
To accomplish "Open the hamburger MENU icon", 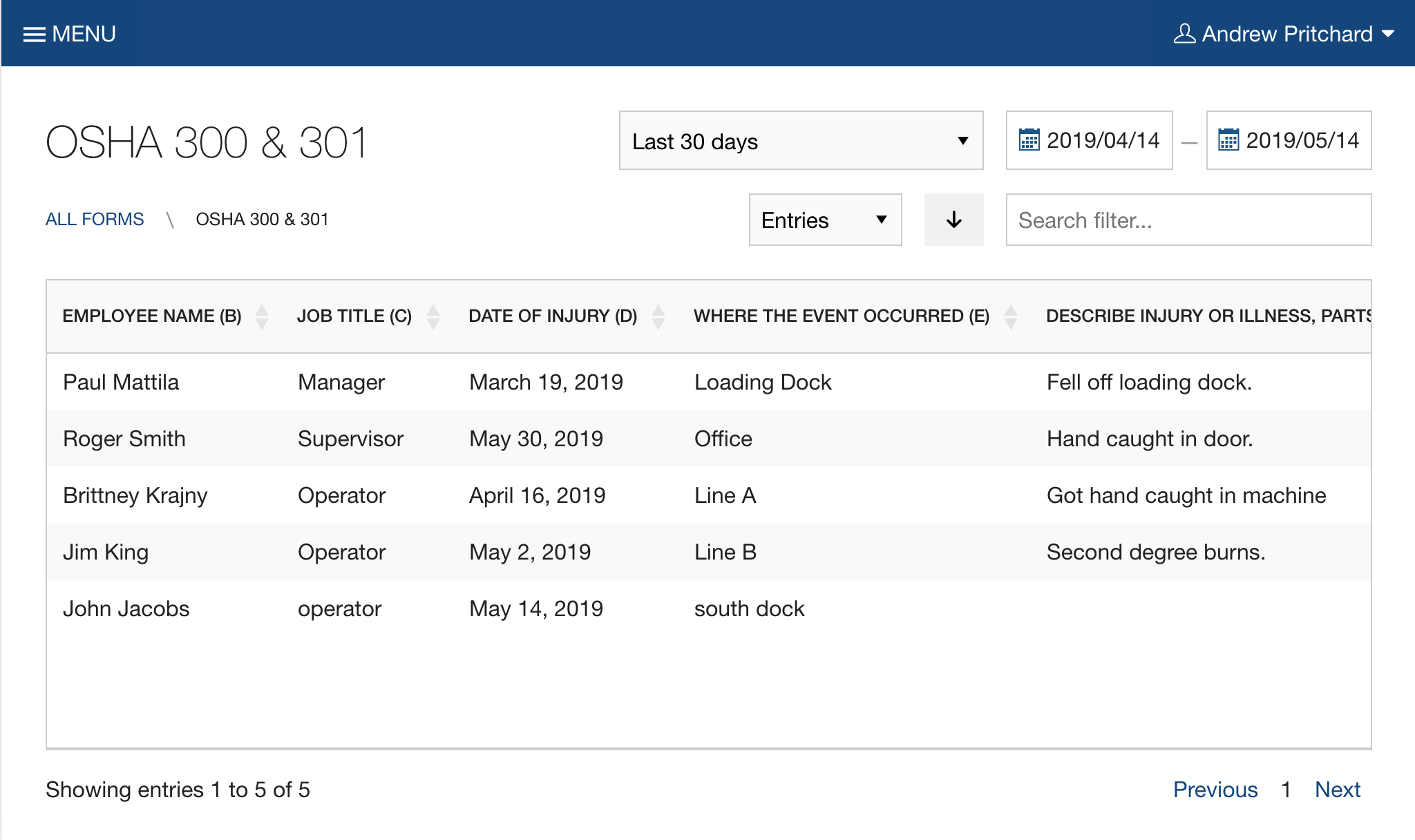I will [34, 35].
